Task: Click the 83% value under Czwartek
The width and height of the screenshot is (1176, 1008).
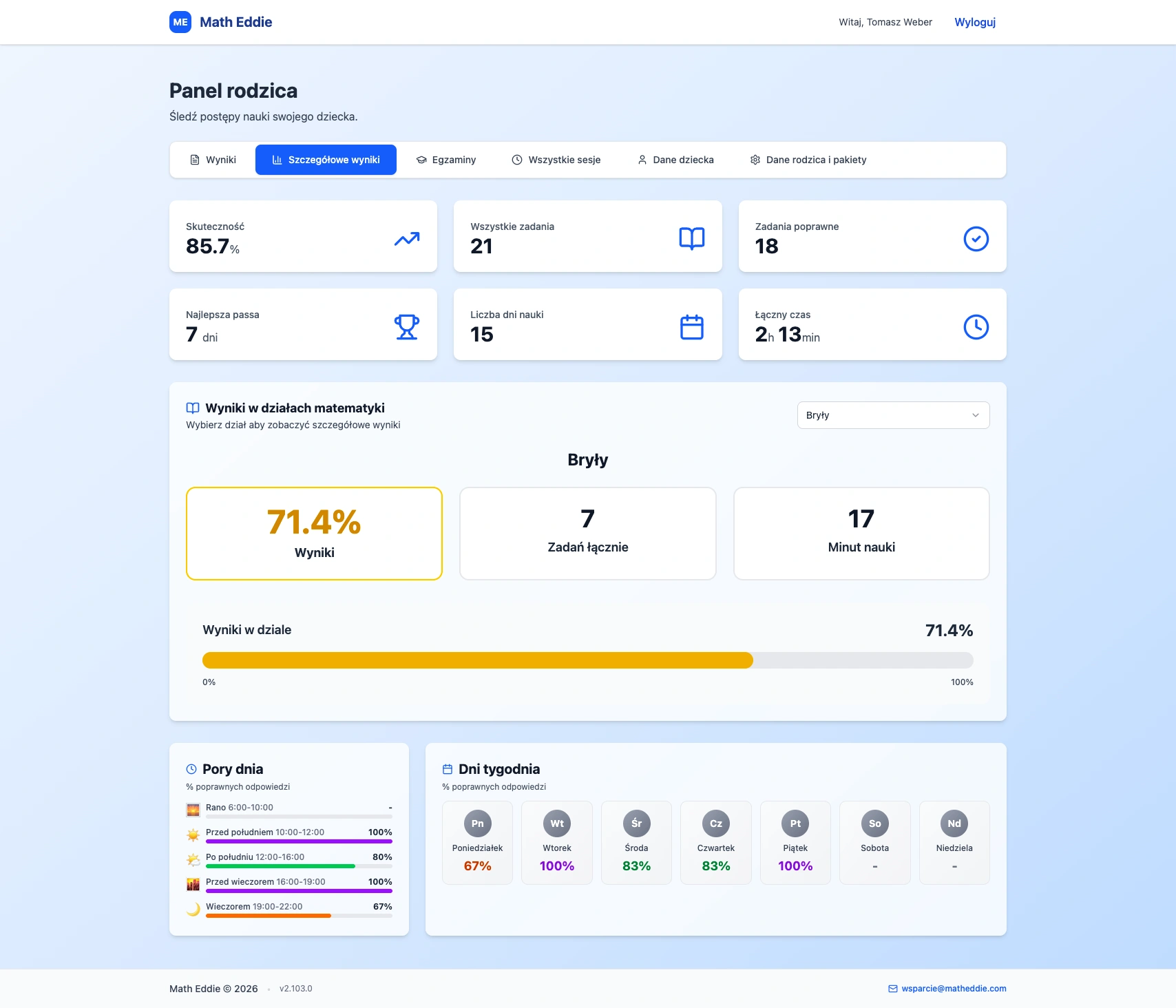Action: click(x=716, y=866)
